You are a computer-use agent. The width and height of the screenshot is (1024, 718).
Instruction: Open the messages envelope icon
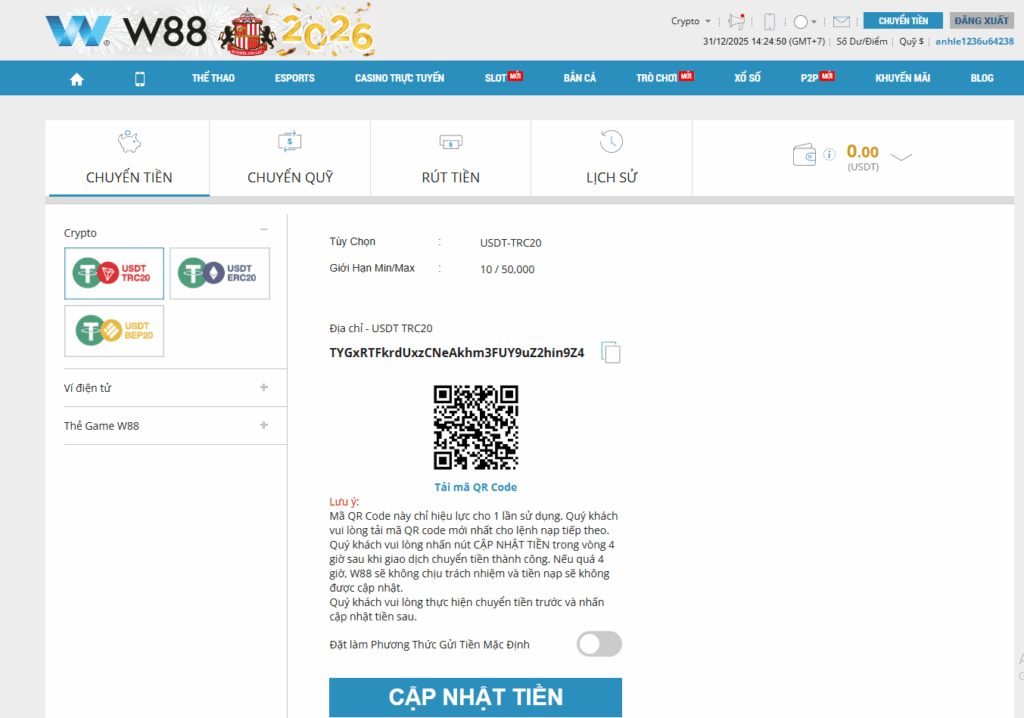841,21
